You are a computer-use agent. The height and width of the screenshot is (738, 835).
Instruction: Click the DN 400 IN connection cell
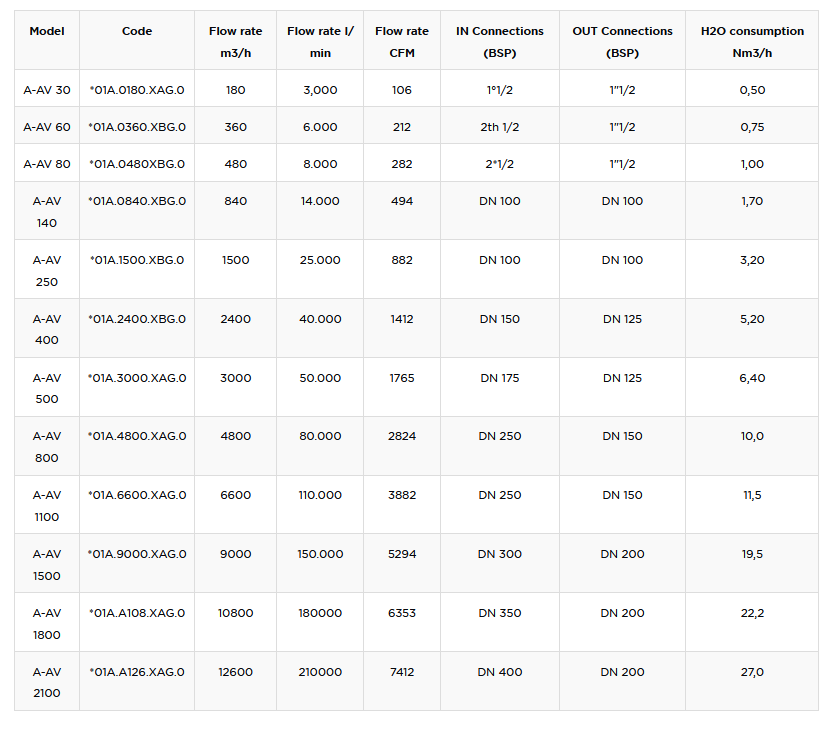click(500, 672)
